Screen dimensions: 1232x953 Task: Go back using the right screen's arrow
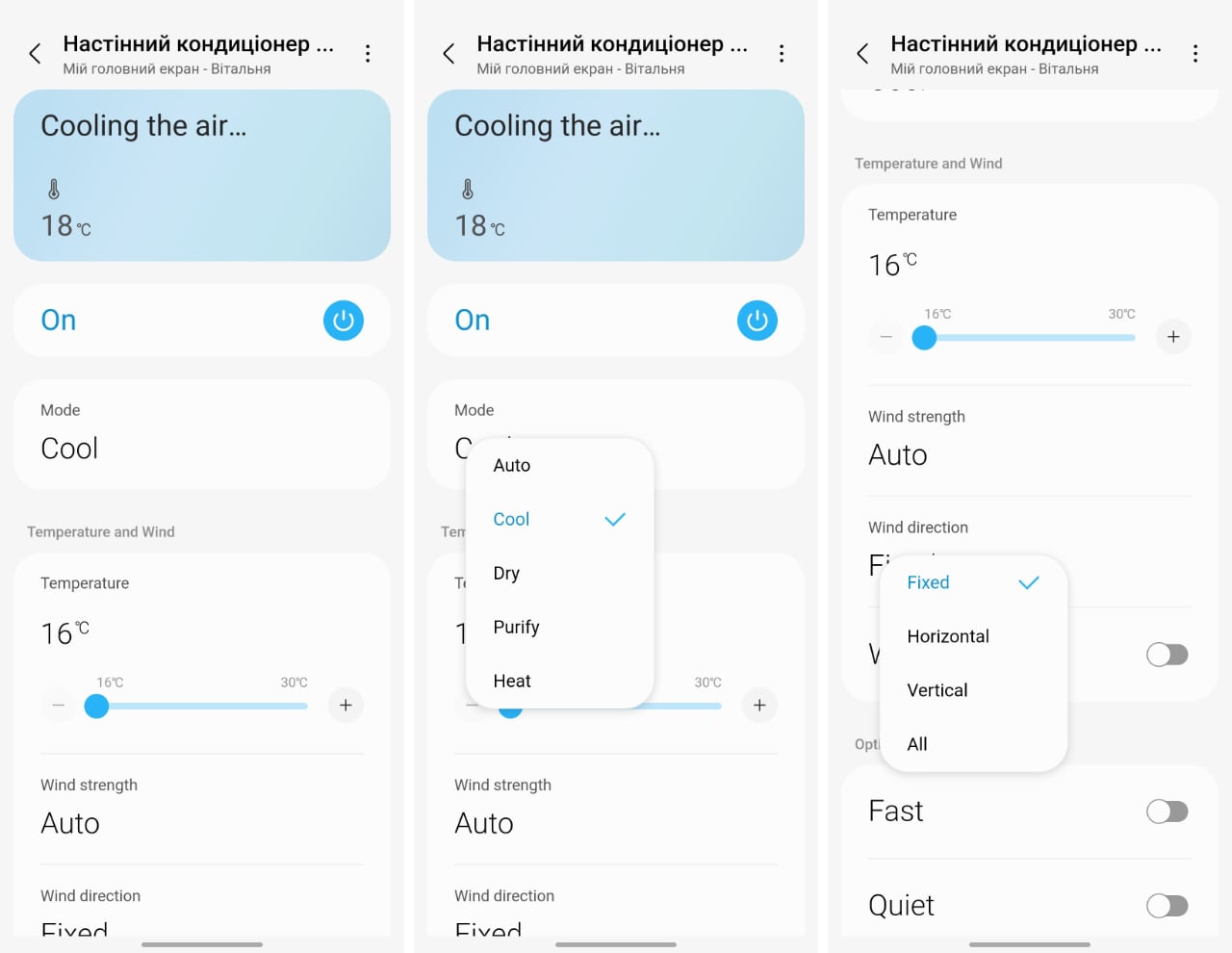[863, 54]
